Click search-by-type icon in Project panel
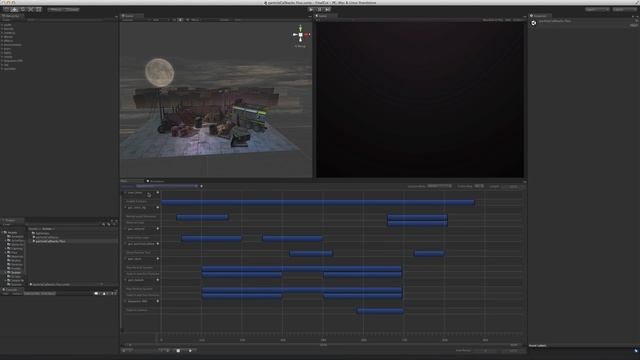 coord(104,224)
